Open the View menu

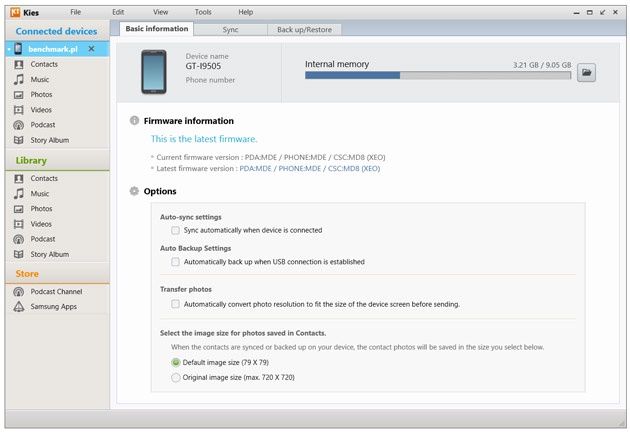tap(160, 12)
